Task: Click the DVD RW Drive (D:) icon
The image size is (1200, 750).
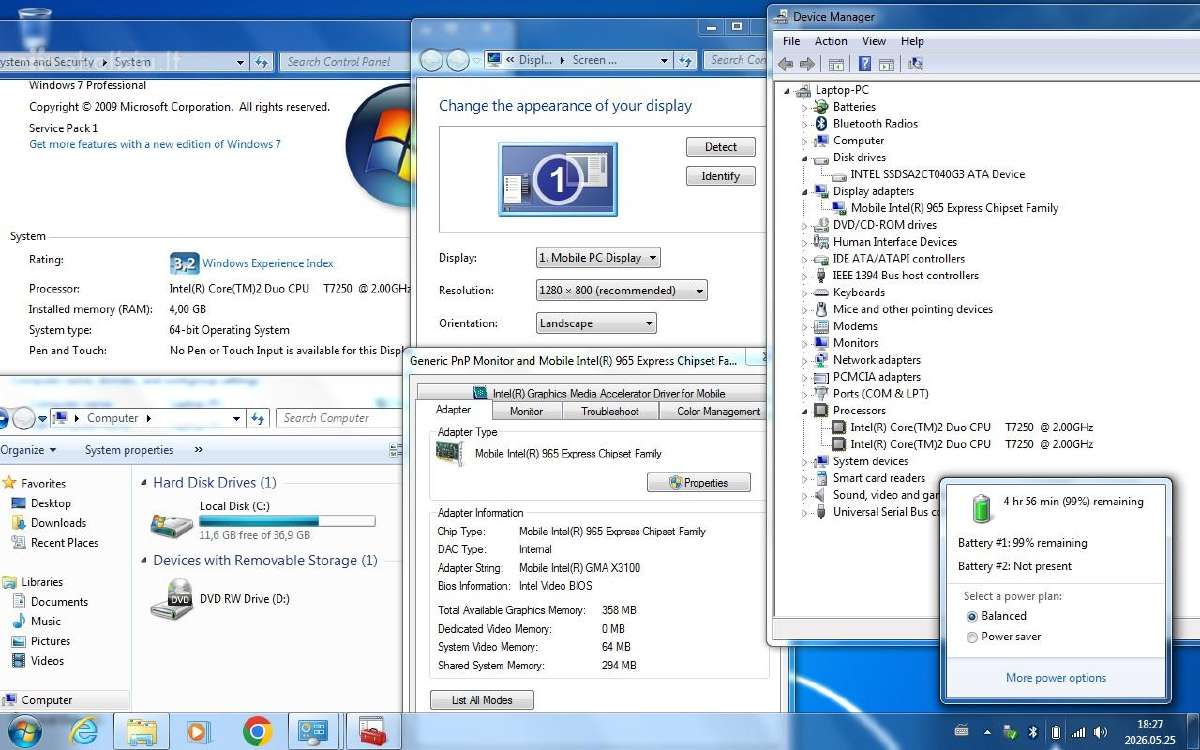Action: pyautogui.click(x=171, y=600)
